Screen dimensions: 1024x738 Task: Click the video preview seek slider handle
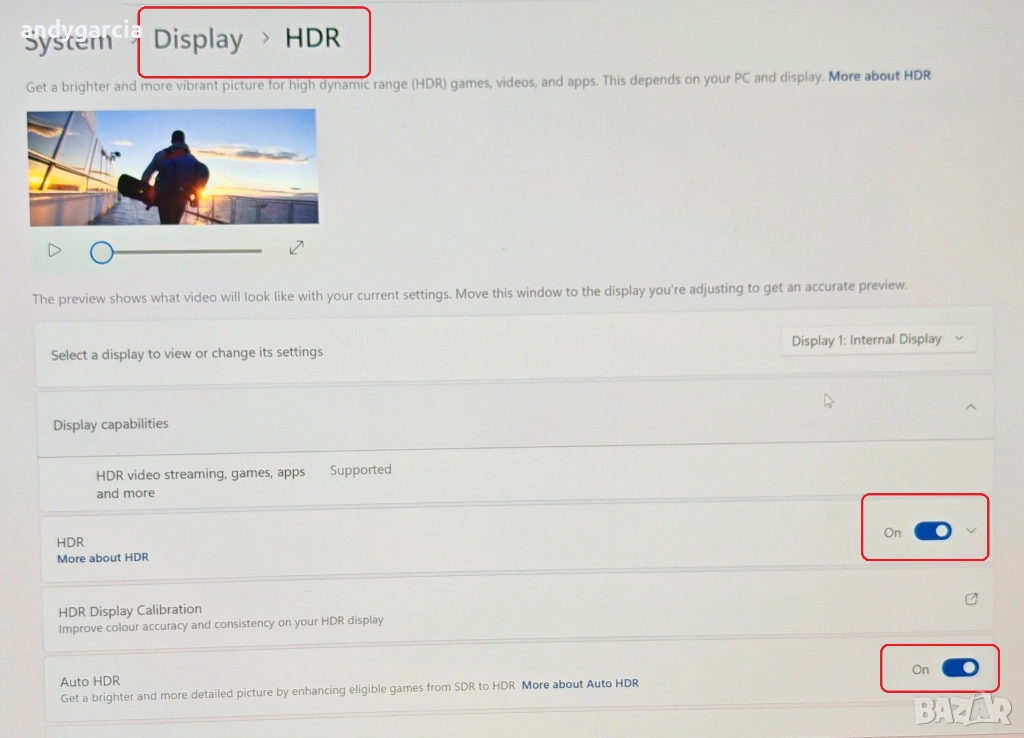tap(101, 252)
